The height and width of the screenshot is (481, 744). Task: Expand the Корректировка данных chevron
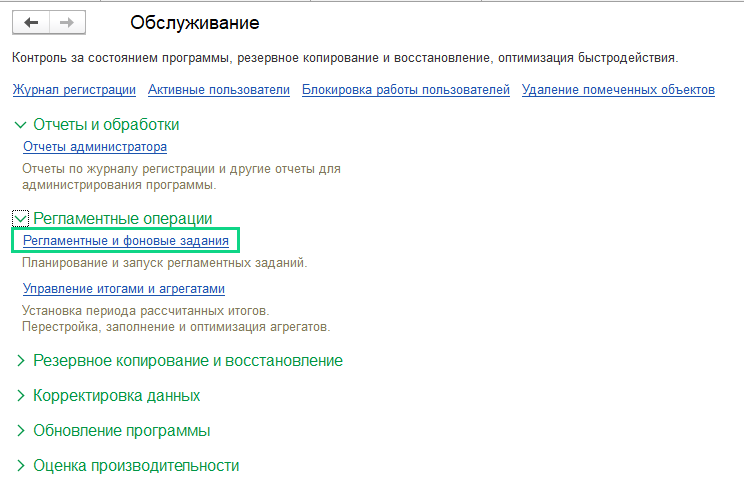coord(20,396)
